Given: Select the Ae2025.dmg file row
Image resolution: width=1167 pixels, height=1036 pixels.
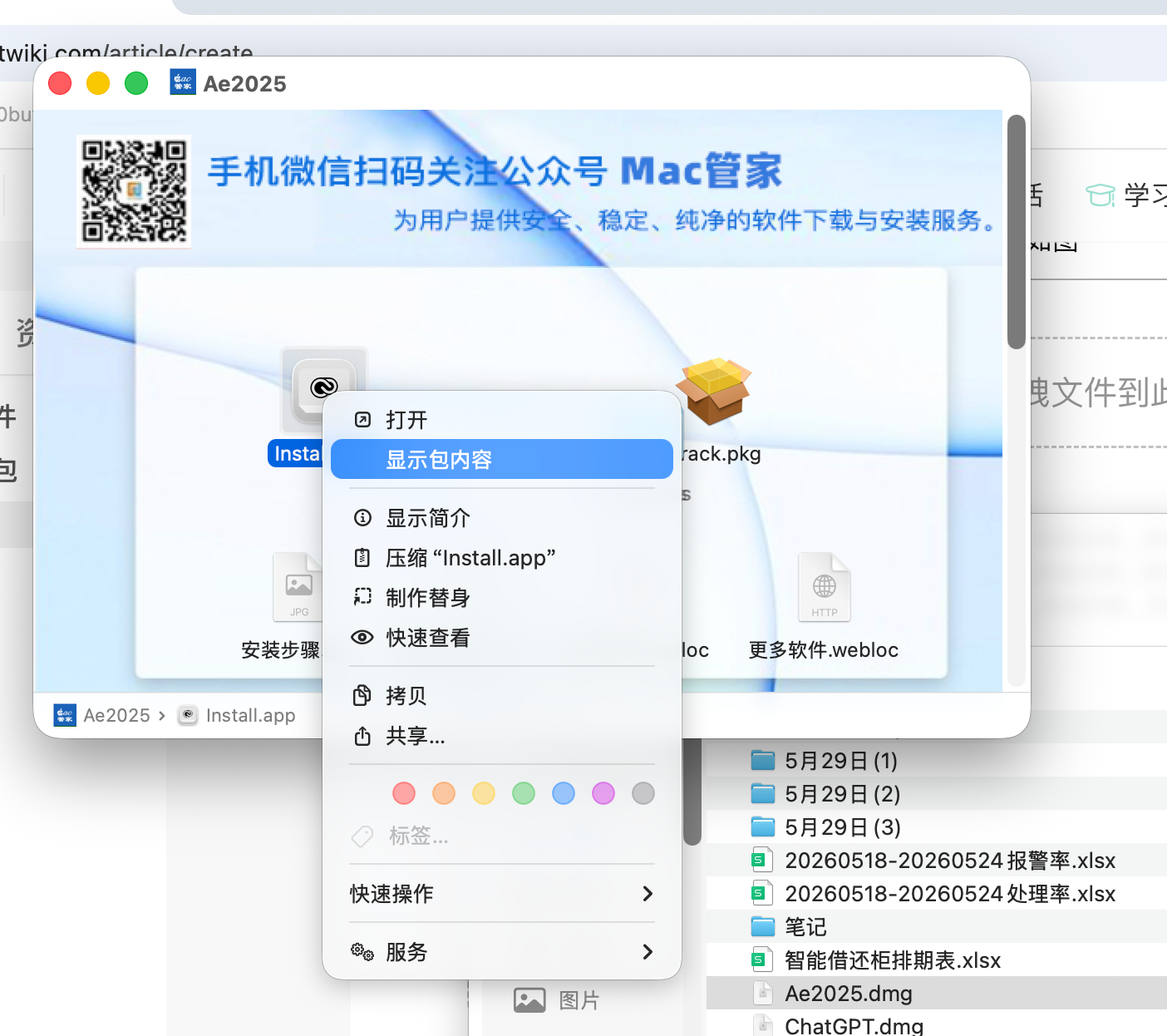Looking at the screenshot, I should click(937, 993).
